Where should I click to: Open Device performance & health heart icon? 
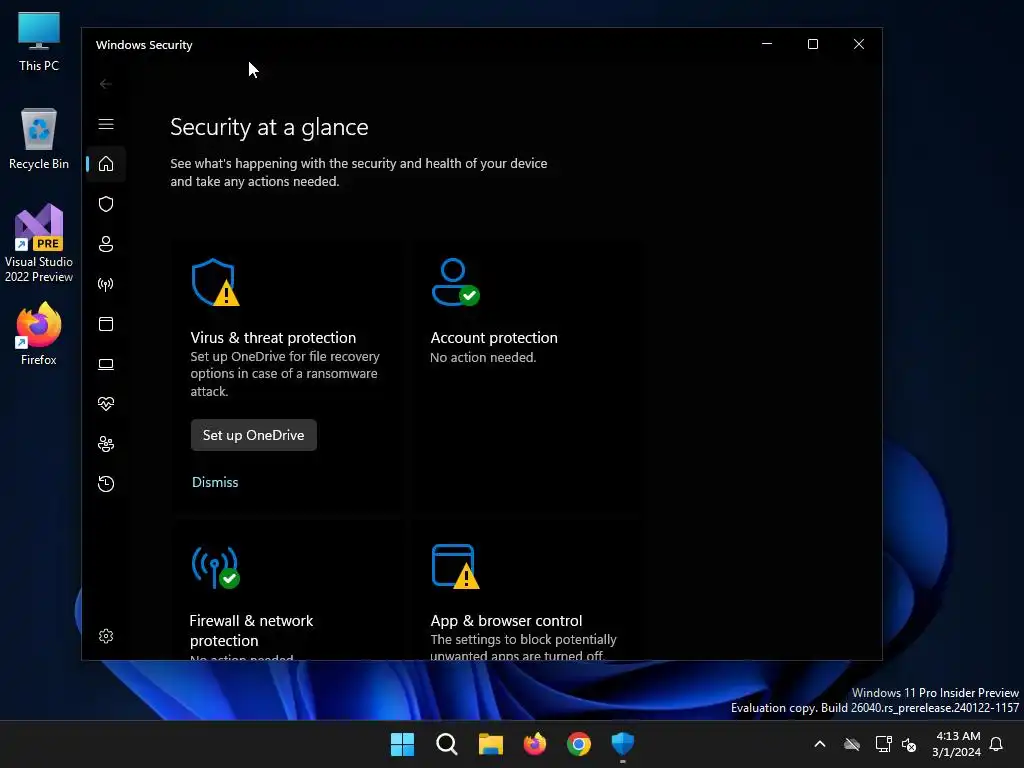tap(106, 404)
